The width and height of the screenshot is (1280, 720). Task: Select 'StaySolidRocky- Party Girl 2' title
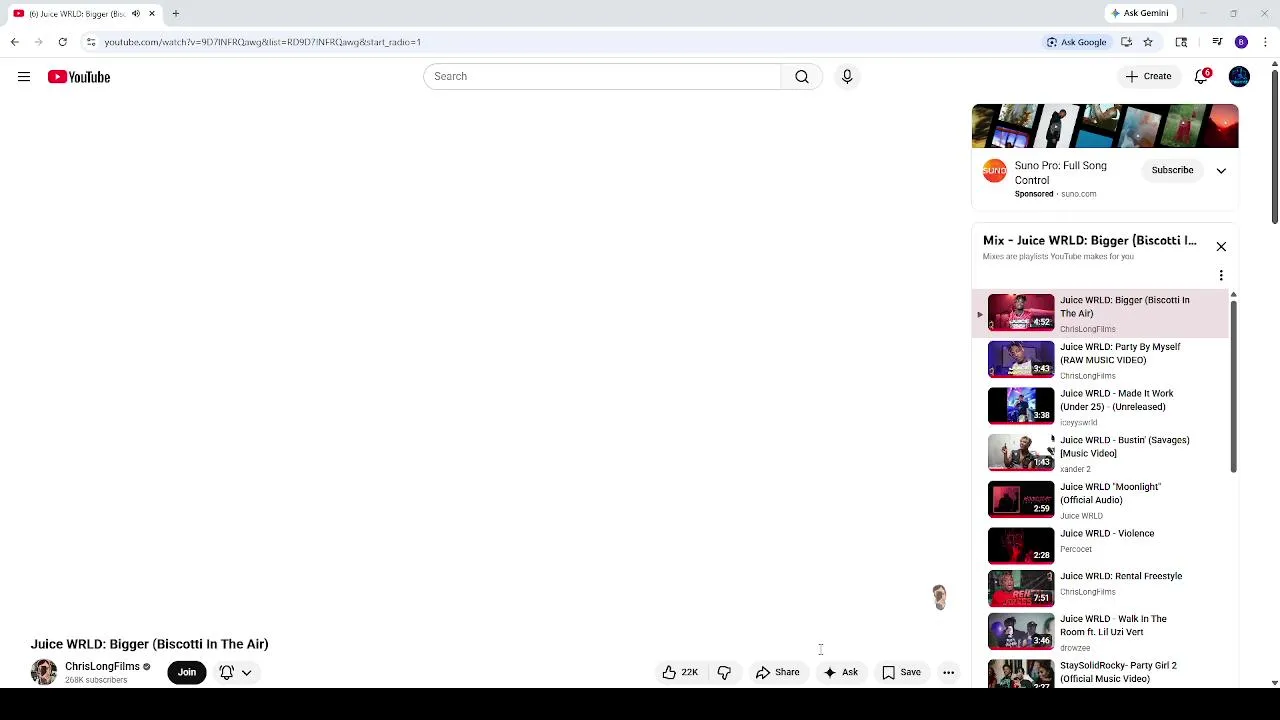1118,672
